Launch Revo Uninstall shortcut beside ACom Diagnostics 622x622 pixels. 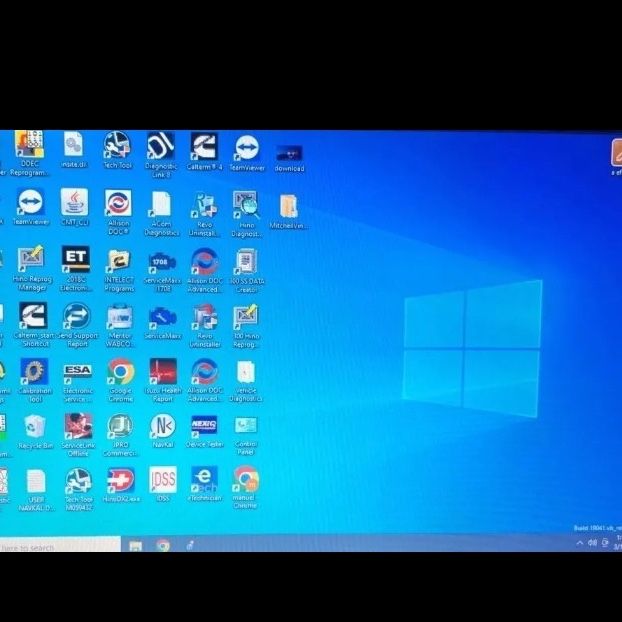pyautogui.click(x=204, y=214)
